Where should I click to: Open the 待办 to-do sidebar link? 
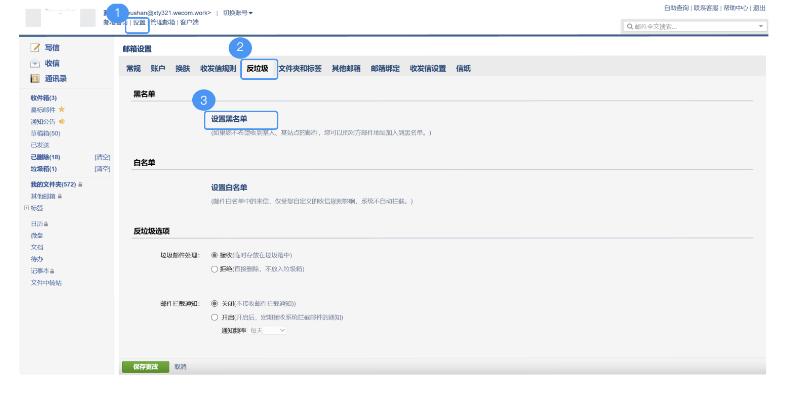pos(37,259)
